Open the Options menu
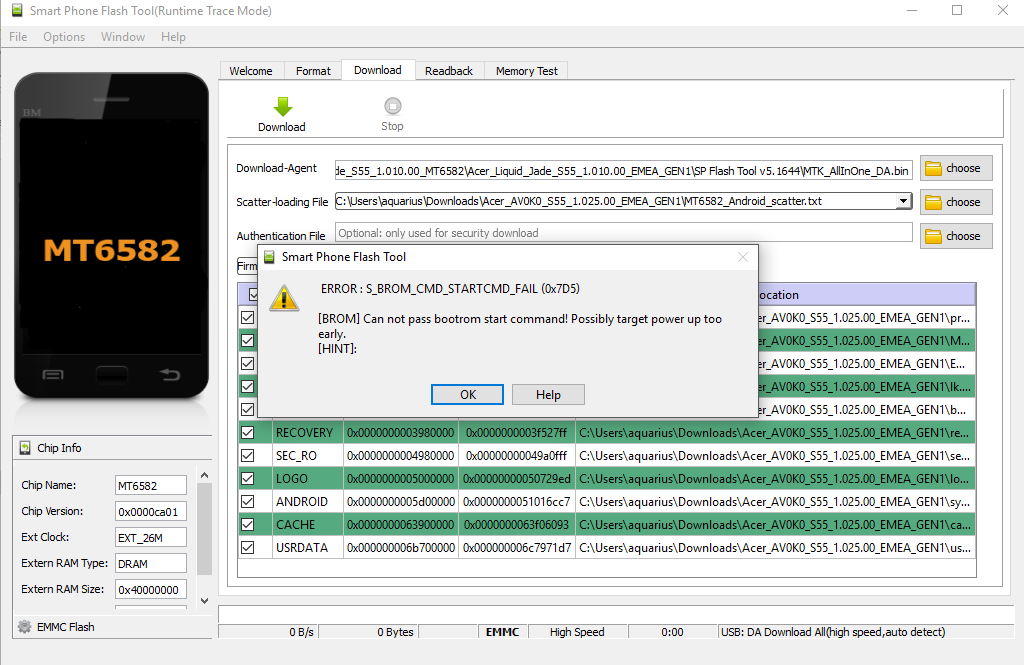The width and height of the screenshot is (1024, 665). [x=64, y=37]
